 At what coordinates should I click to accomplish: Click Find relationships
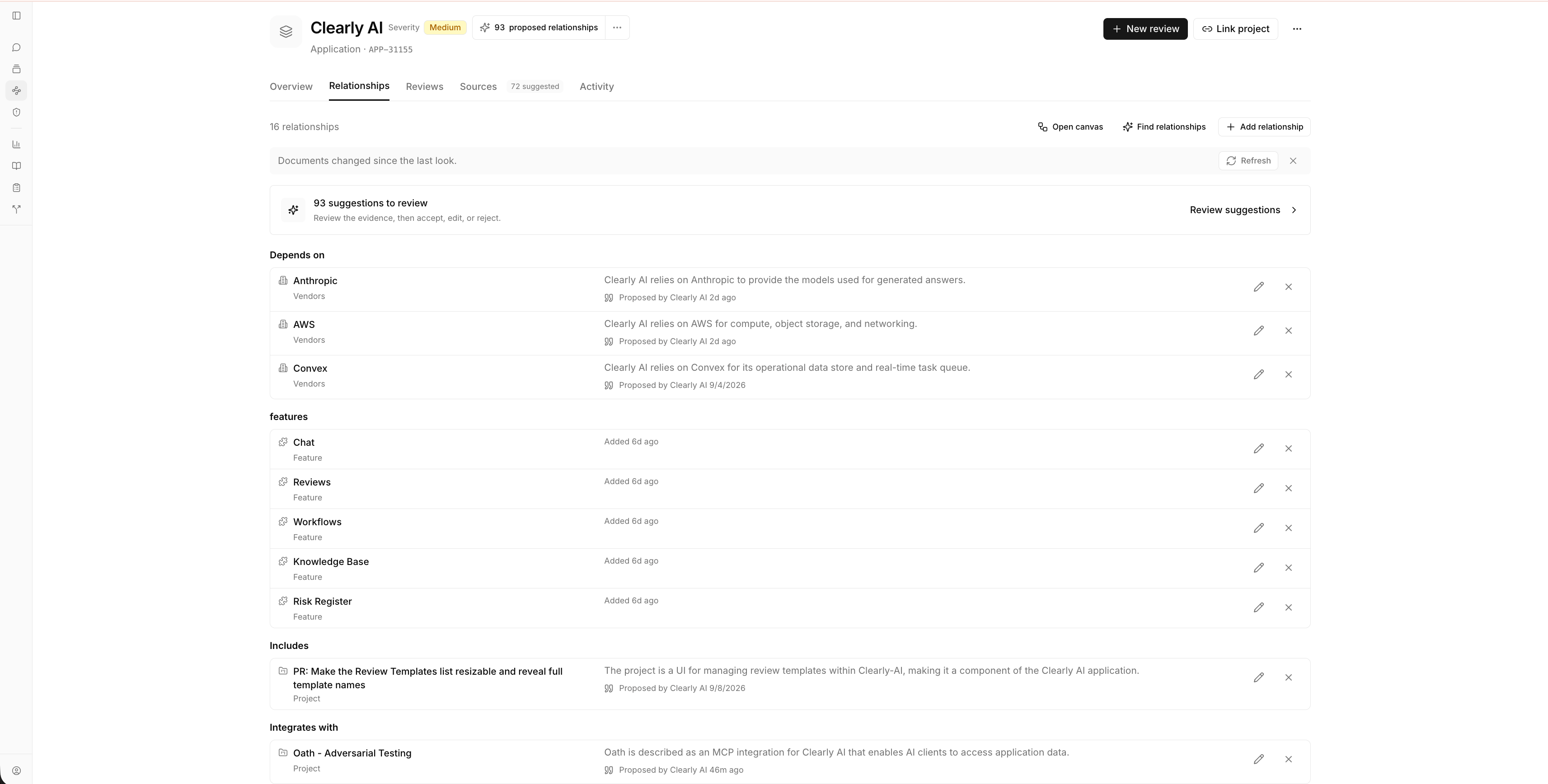coord(1164,127)
